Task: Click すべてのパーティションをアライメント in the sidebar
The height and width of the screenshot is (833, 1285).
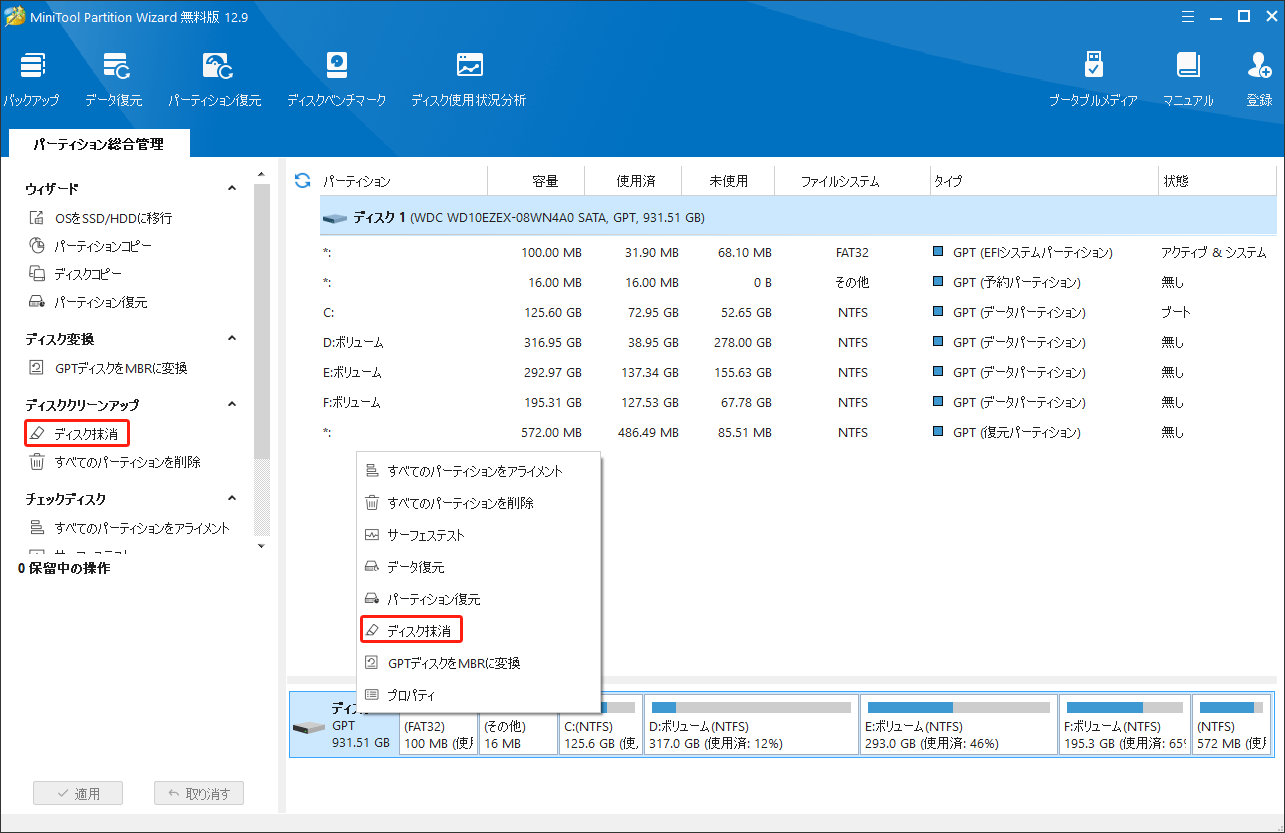Action: pyautogui.click(x=128, y=528)
